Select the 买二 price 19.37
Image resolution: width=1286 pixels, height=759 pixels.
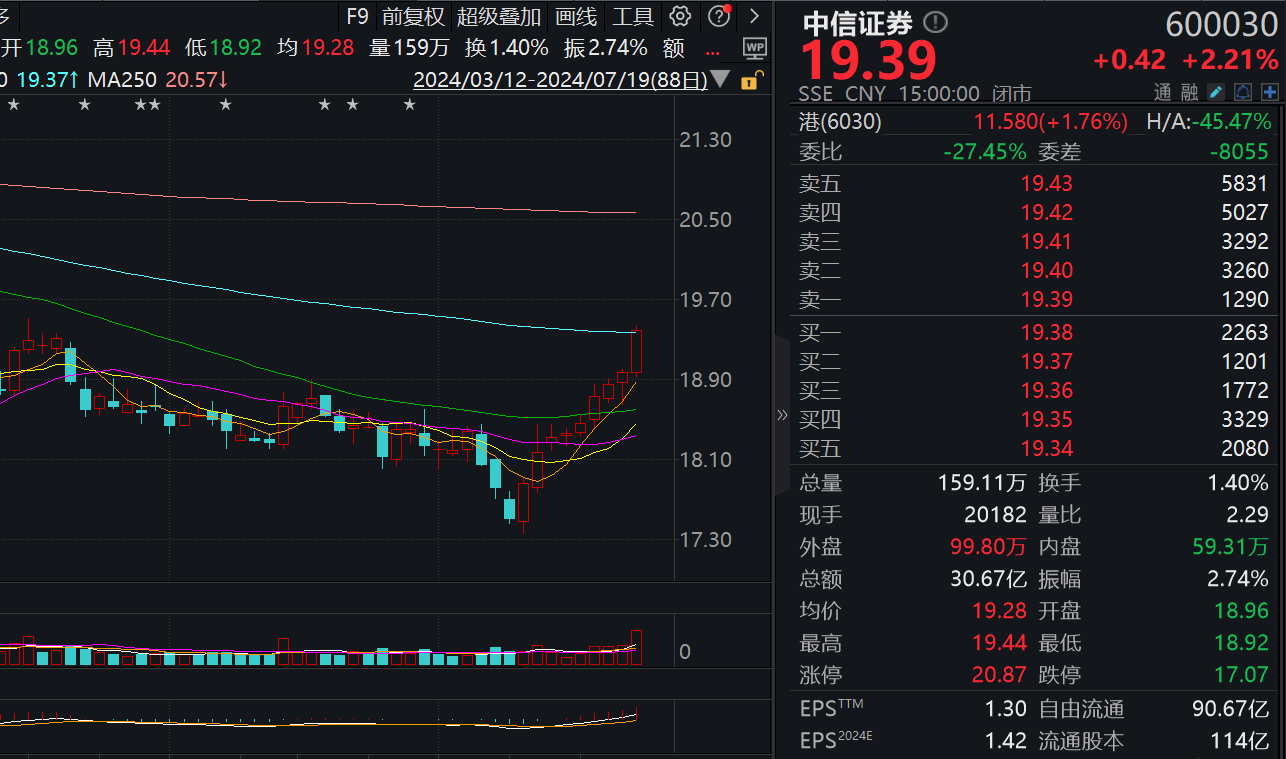[x=1046, y=361]
